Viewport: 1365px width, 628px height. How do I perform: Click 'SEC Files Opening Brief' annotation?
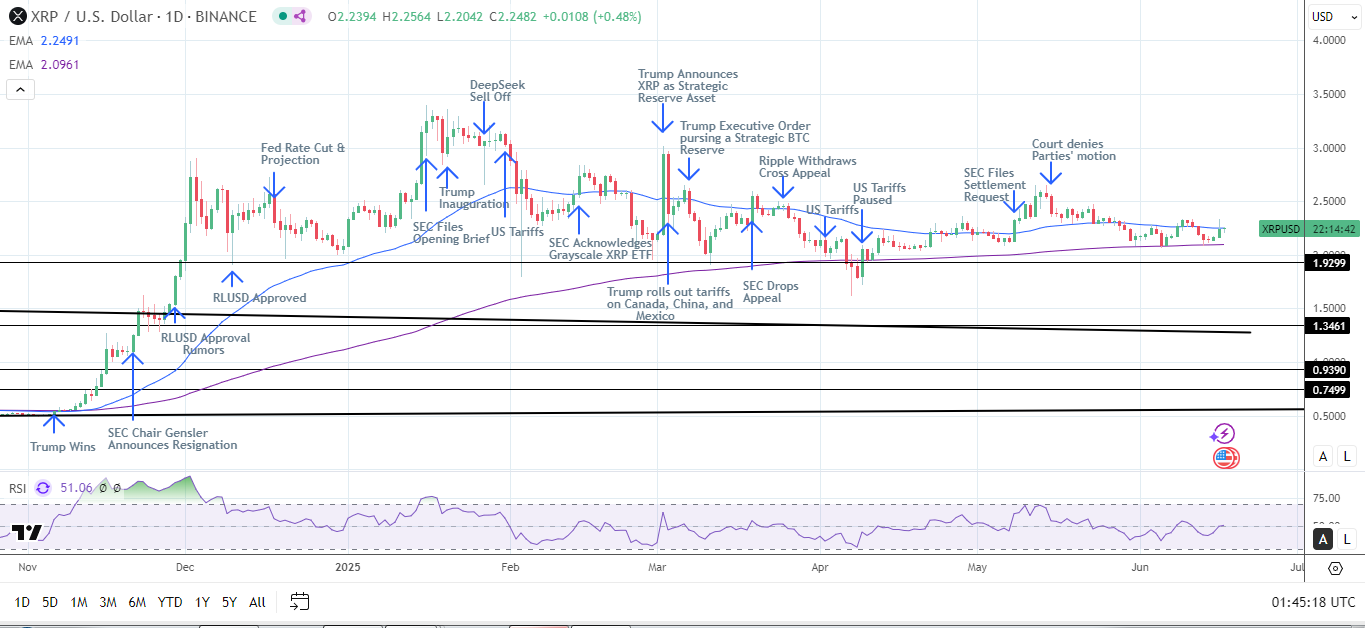pos(451,233)
